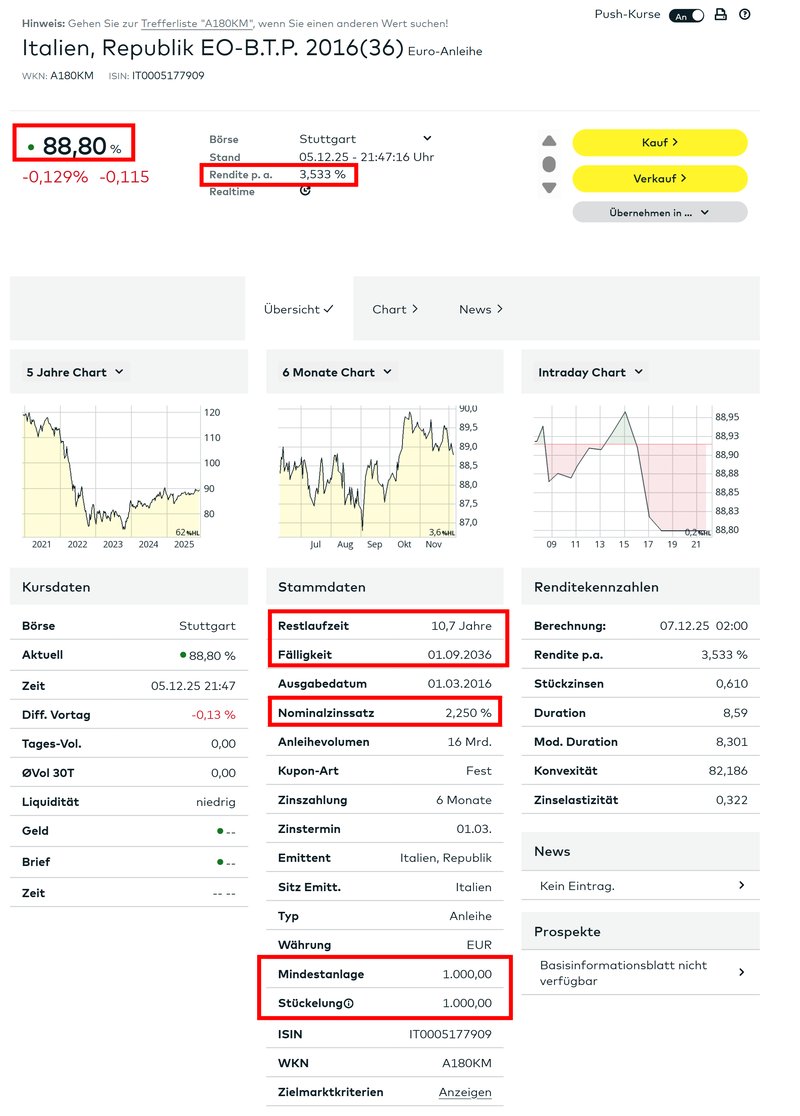Click the info icon next to Stückelung

coord(349,1003)
